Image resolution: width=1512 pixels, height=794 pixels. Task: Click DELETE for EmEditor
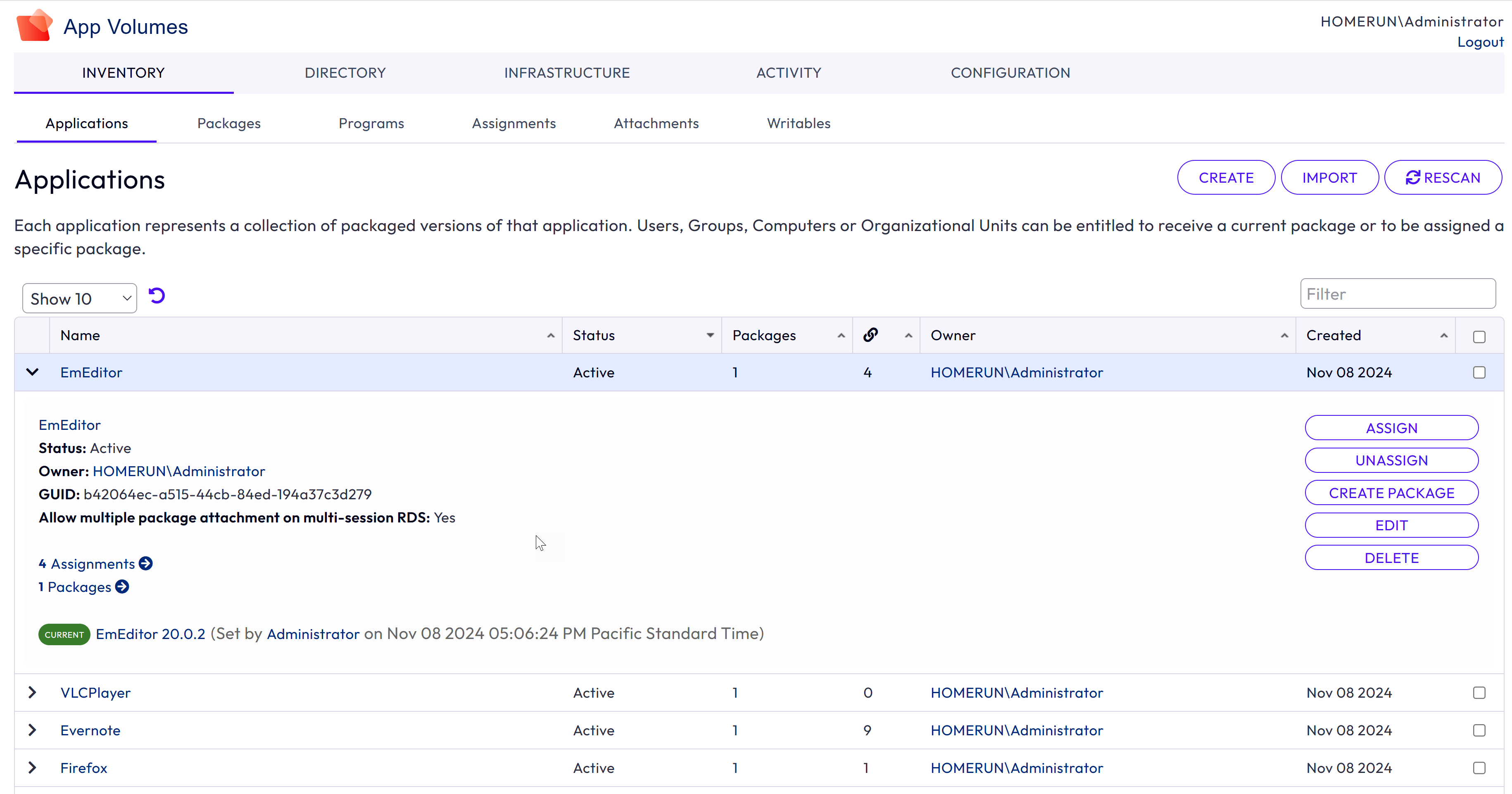[x=1392, y=557]
